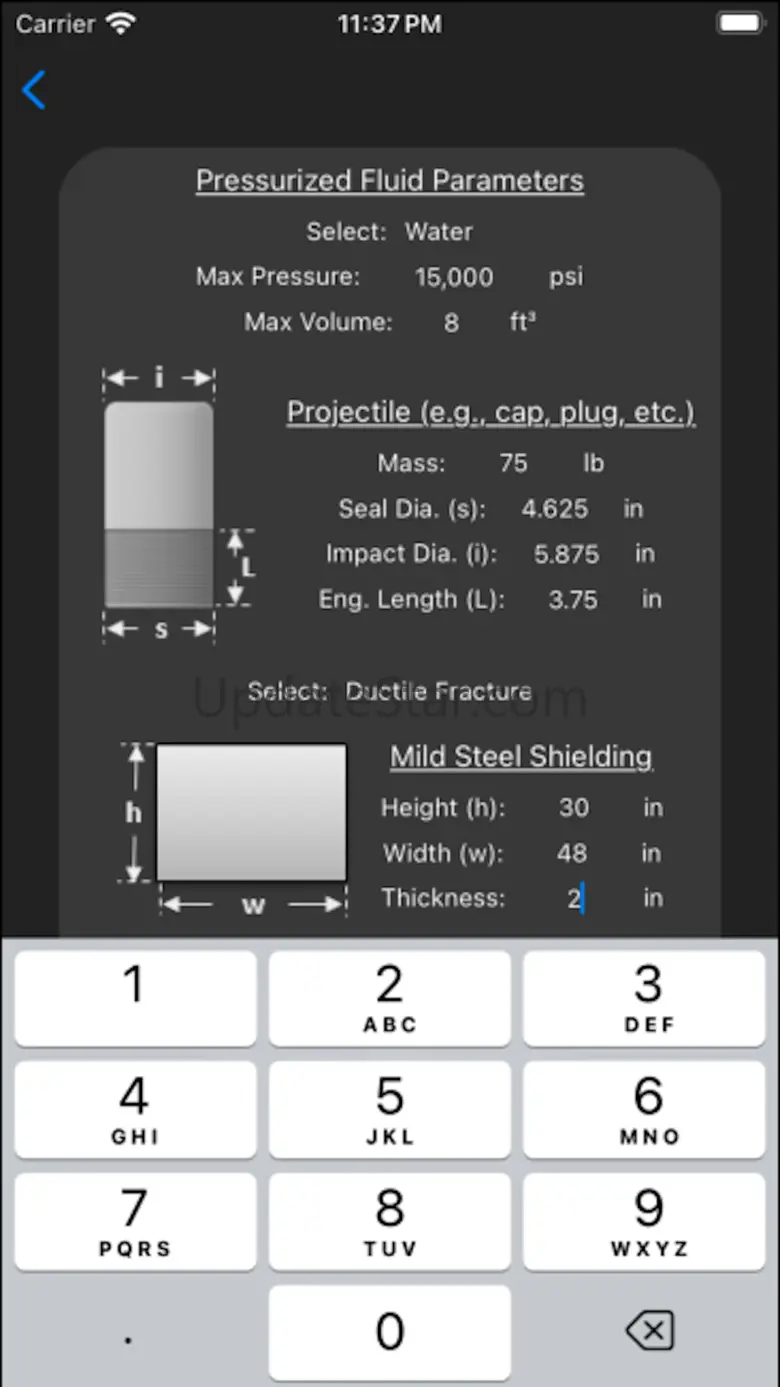Select the projectile Mass field 75
780x1387 pixels.
pos(513,463)
